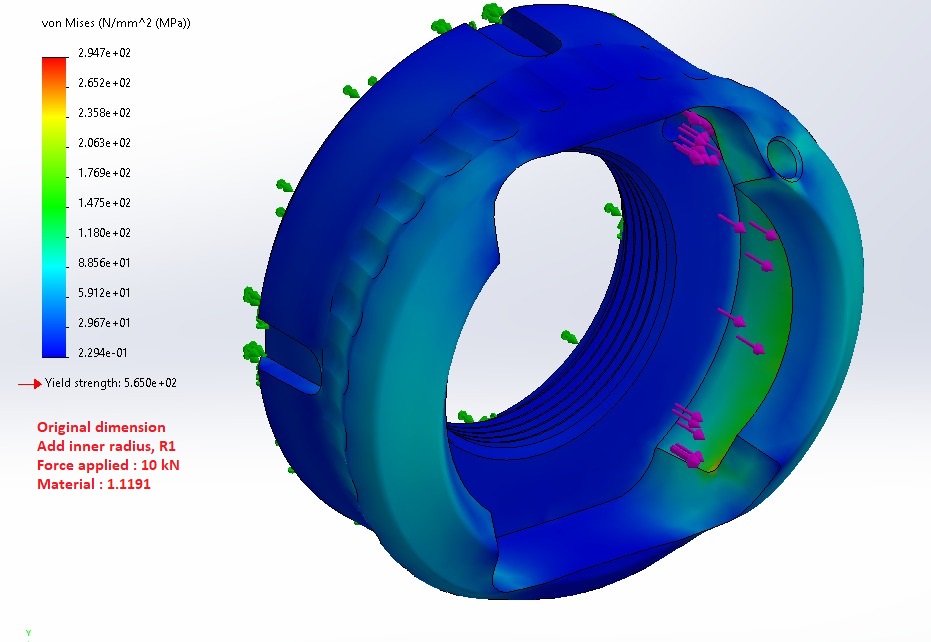Click the 'Material : 1.1191' annotation

tap(94, 484)
